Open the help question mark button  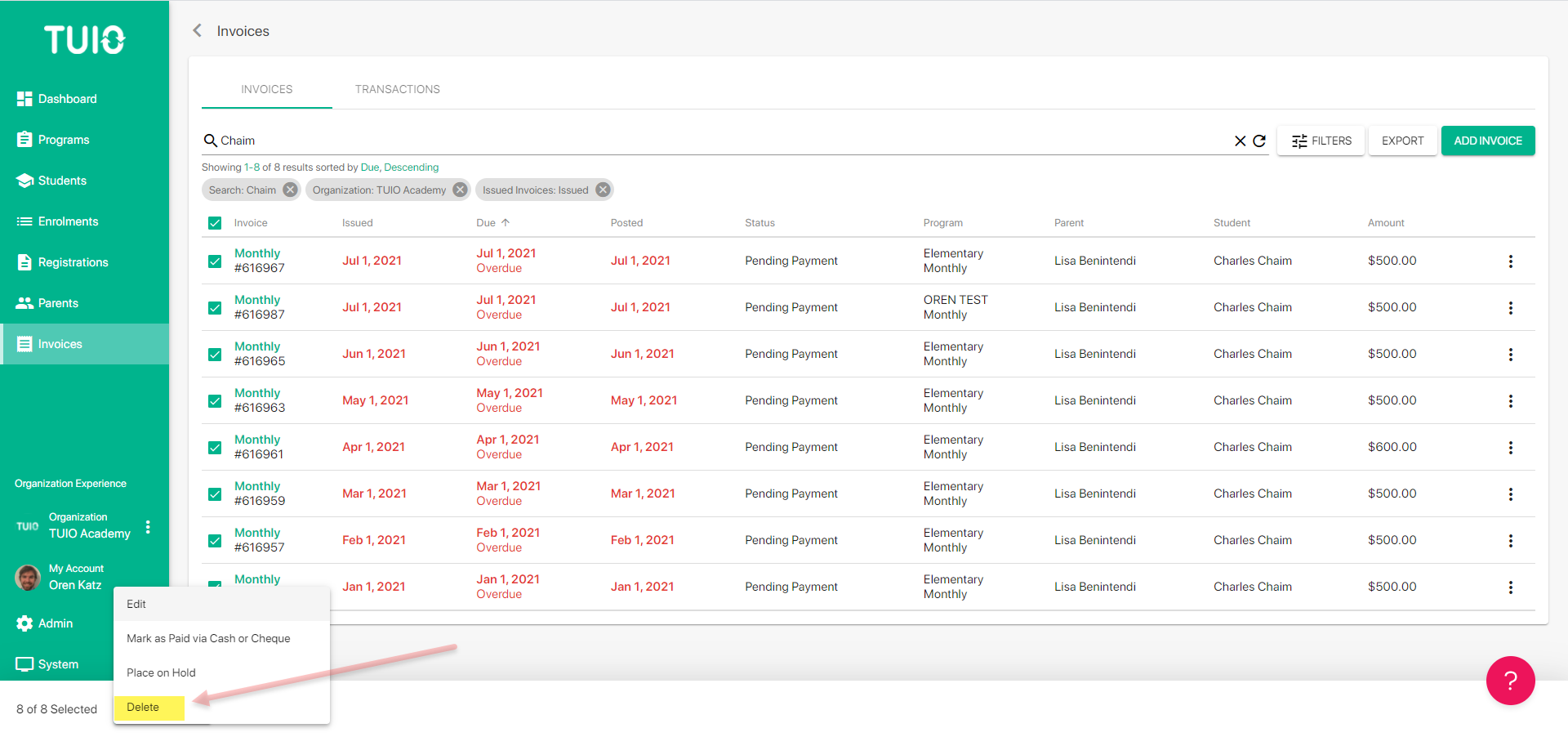pos(1510,681)
